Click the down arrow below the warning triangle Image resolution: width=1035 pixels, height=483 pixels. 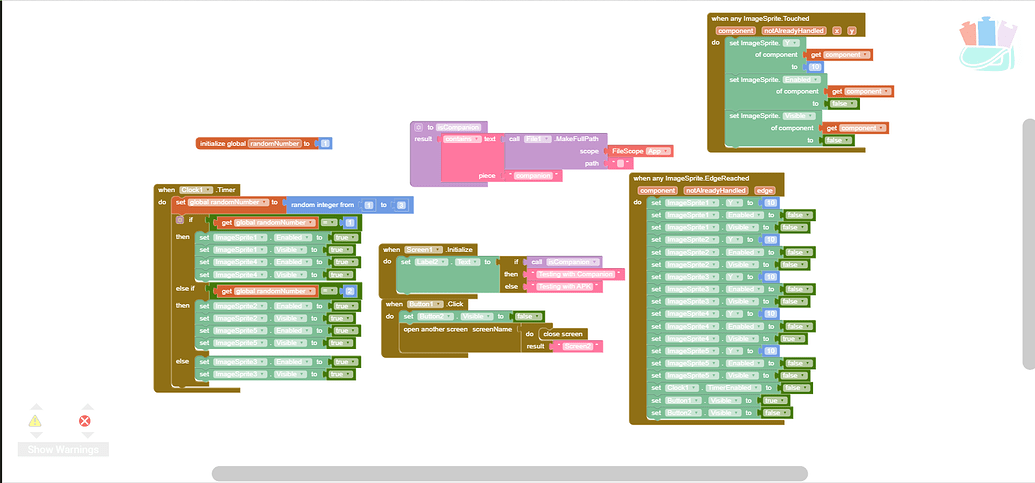35,435
